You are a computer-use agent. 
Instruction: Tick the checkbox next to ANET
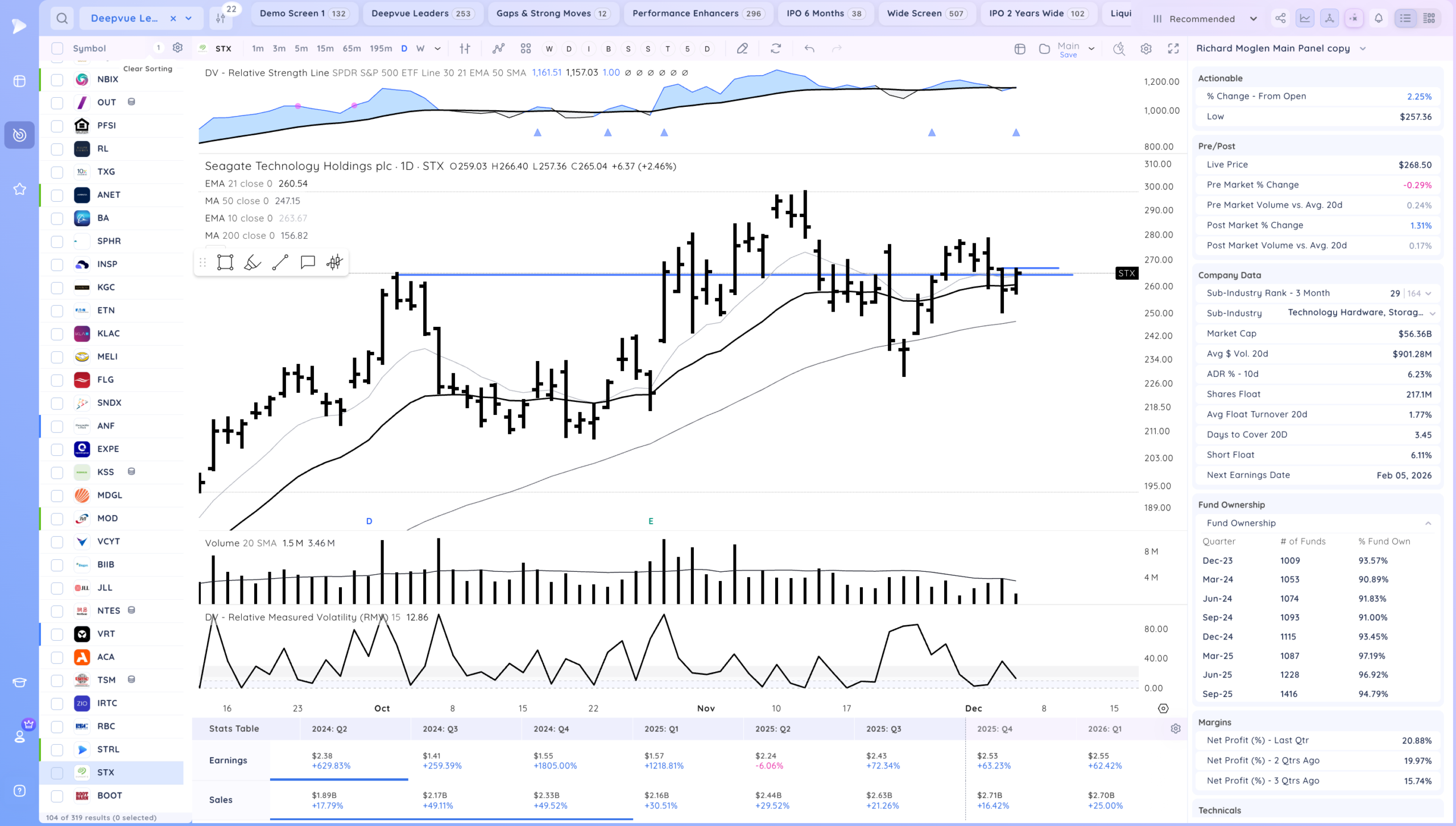tap(57, 195)
